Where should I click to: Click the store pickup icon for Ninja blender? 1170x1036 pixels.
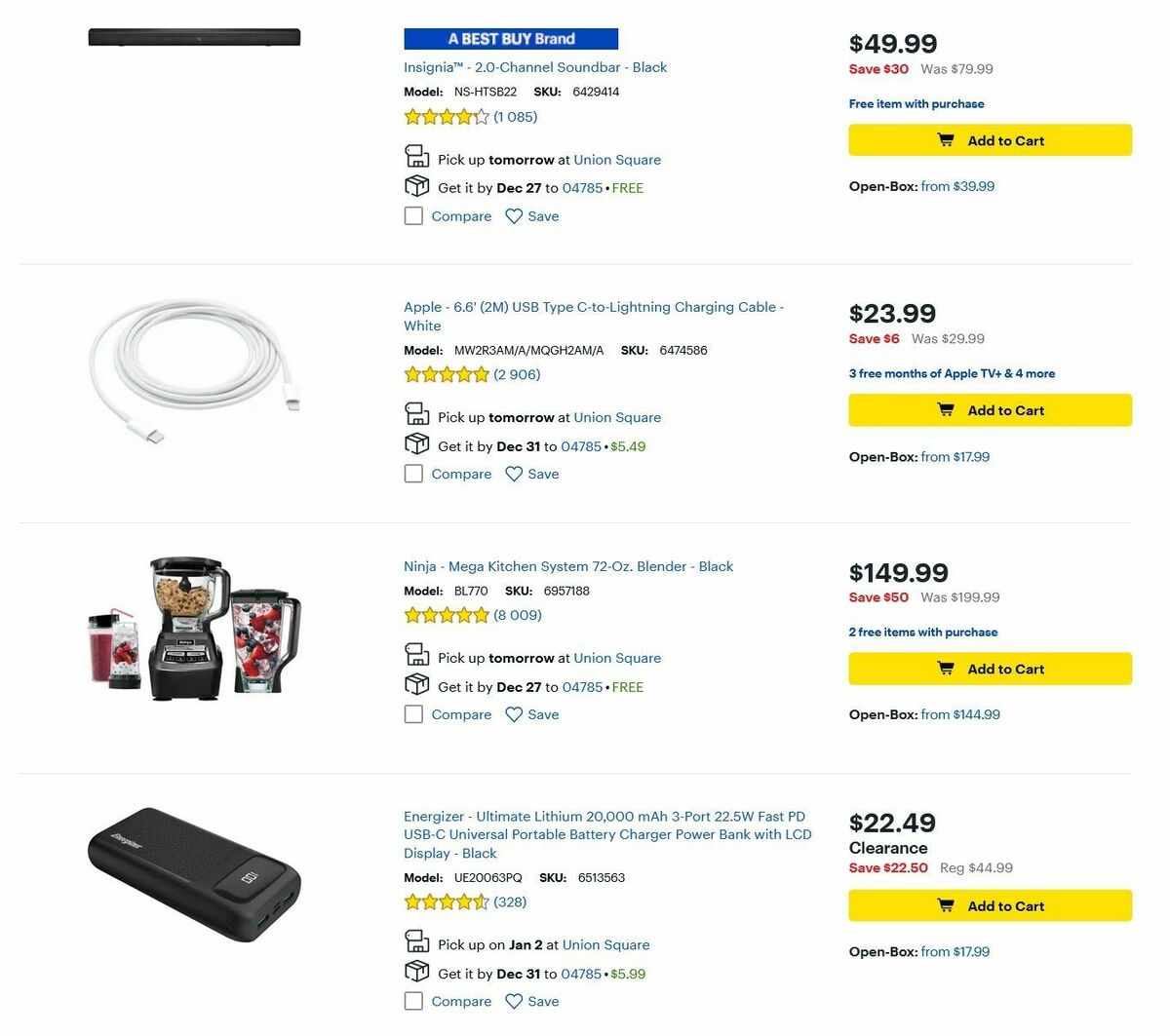416,655
